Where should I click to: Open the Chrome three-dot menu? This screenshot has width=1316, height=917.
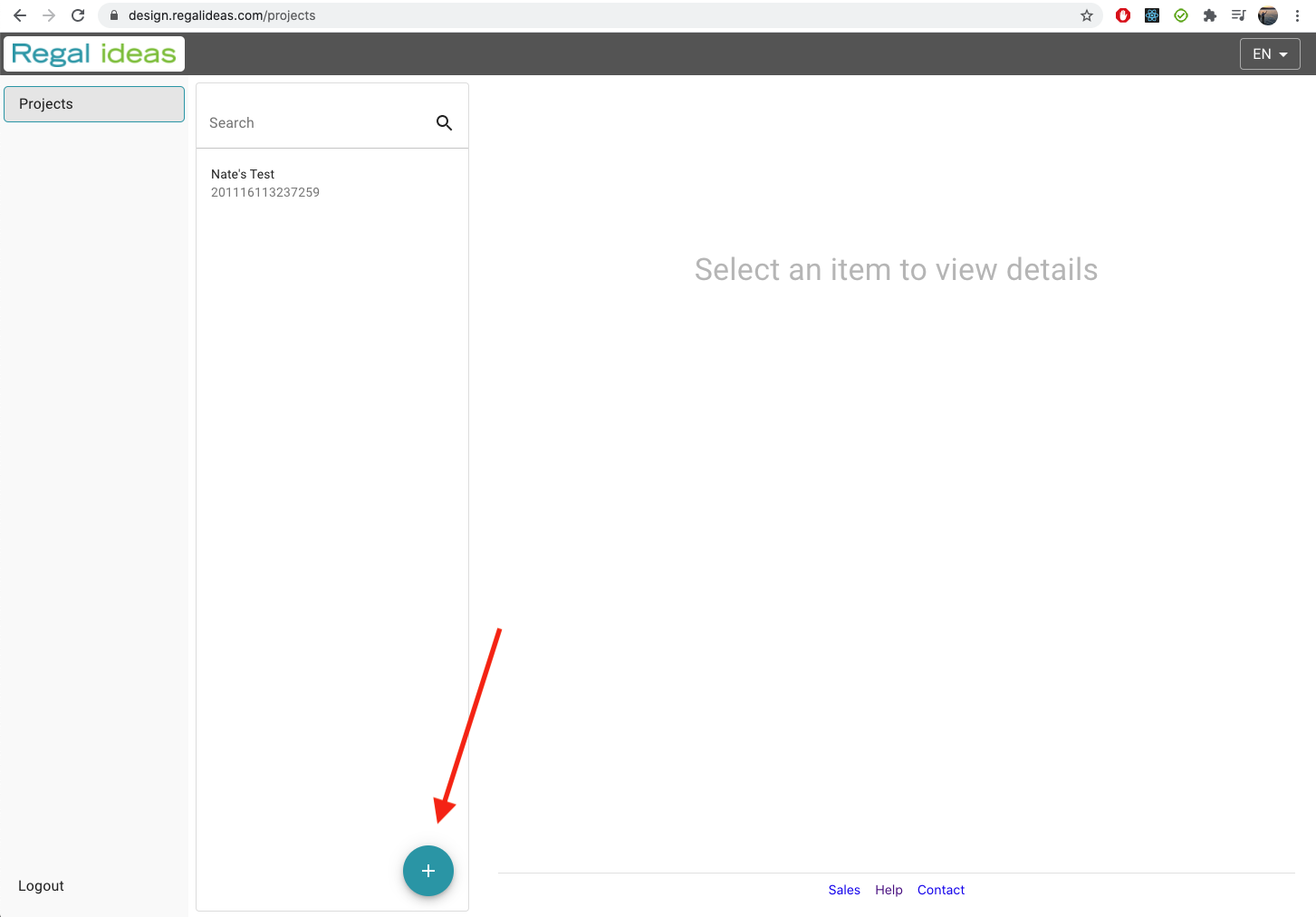tap(1297, 15)
